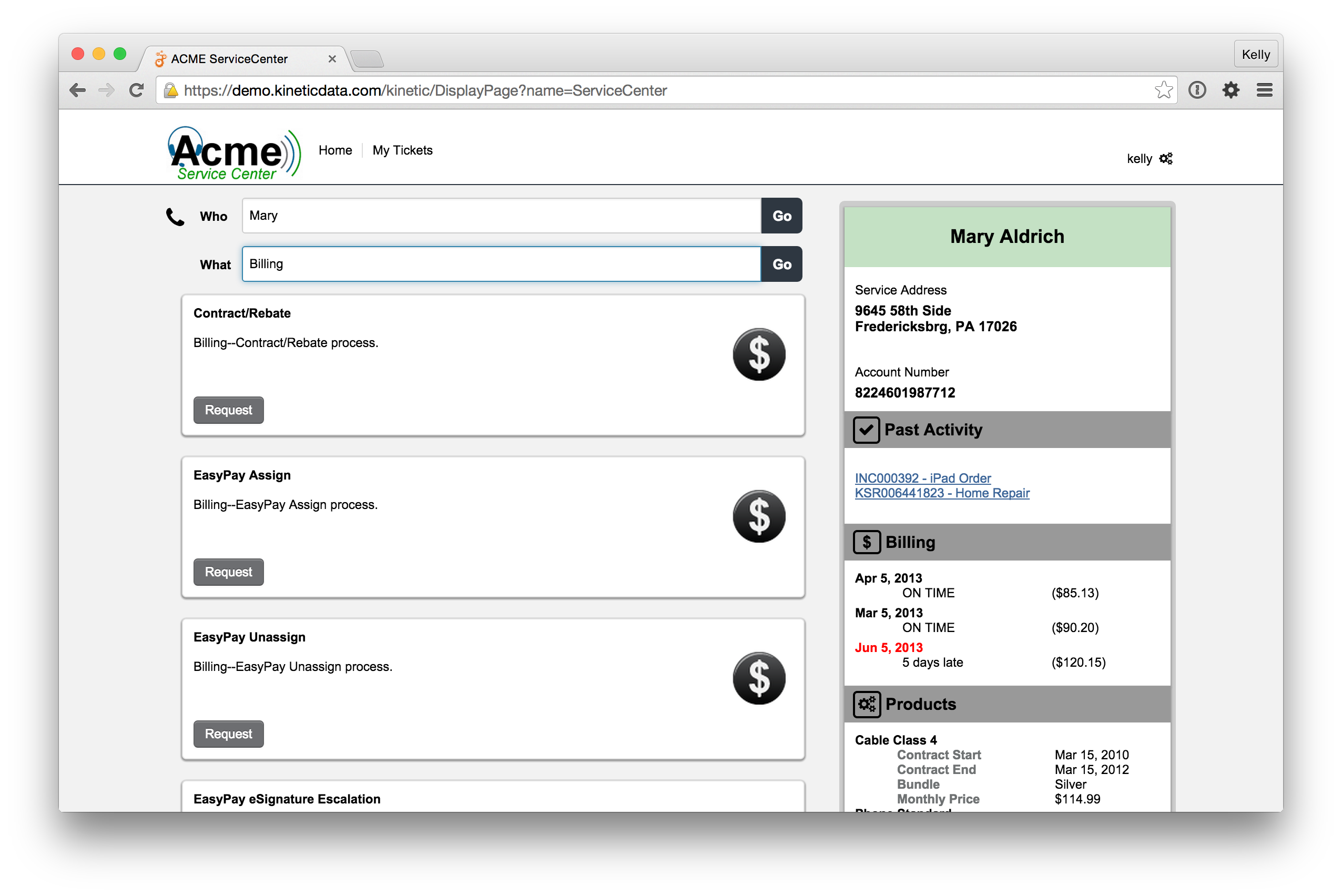Image resolution: width=1342 pixels, height=896 pixels.
Task: Click the Billing section dollar icon
Action: (x=866, y=542)
